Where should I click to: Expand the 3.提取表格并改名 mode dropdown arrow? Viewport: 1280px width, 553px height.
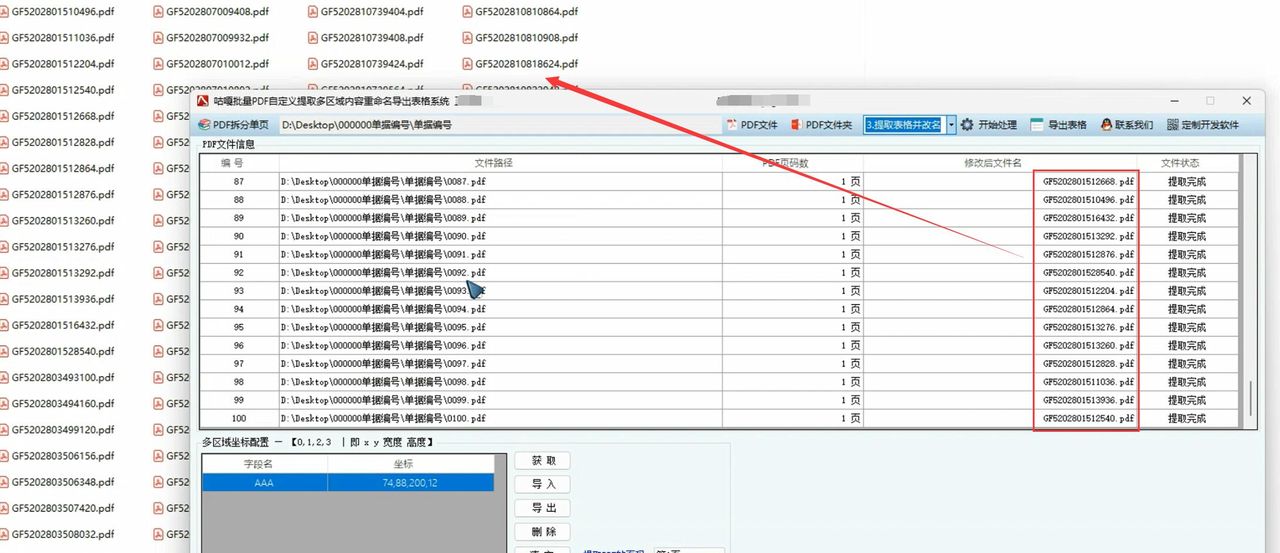pyautogui.click(x=951, y=125)
